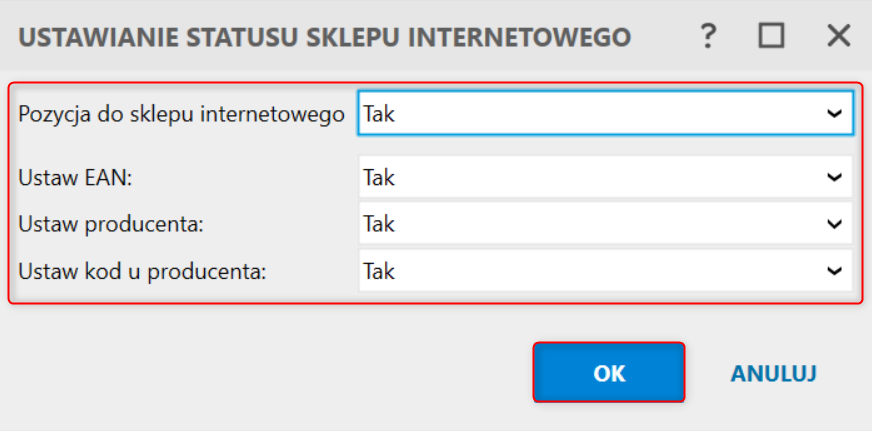872x431 pixels.
Task: Select Tak value for kod u producenta
Action: (379, 271)
